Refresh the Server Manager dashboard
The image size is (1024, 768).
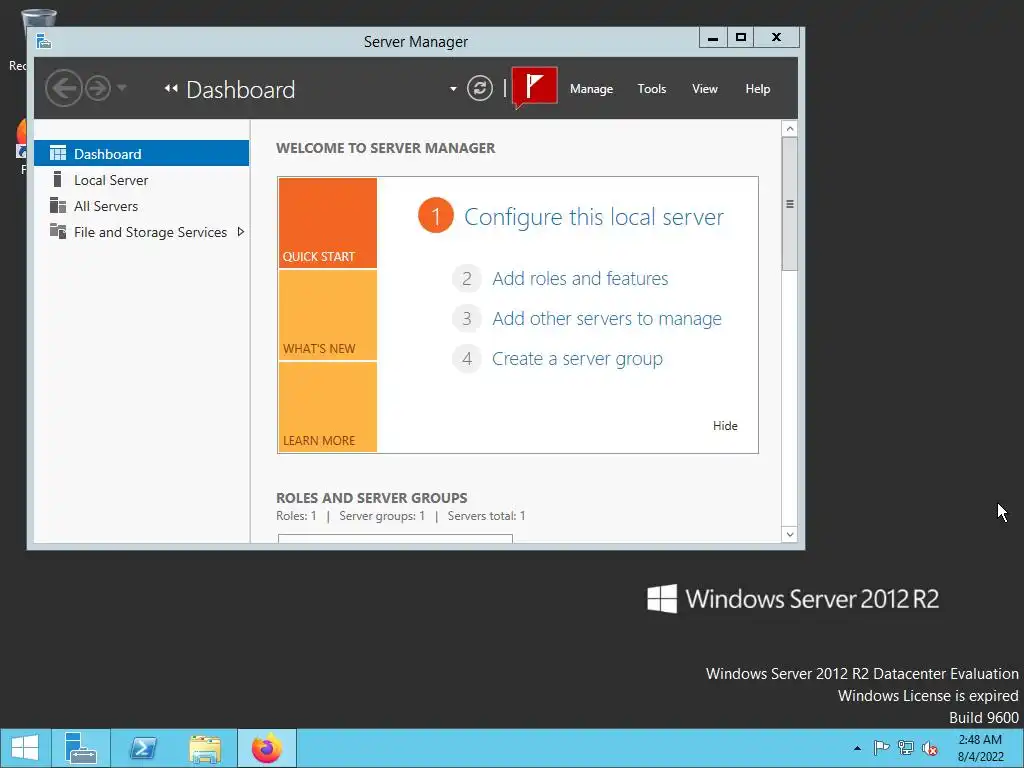pyautogui.click(x=480, y=88)
